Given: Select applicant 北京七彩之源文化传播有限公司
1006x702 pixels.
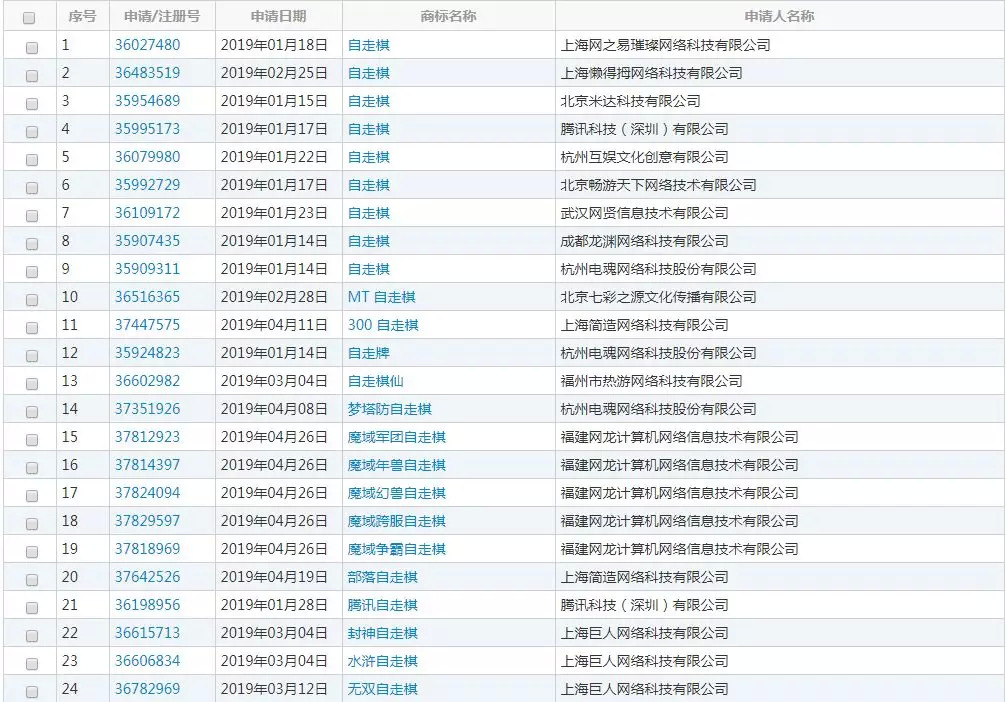Looking at the screenshot, I should click(x=659, y=297).
